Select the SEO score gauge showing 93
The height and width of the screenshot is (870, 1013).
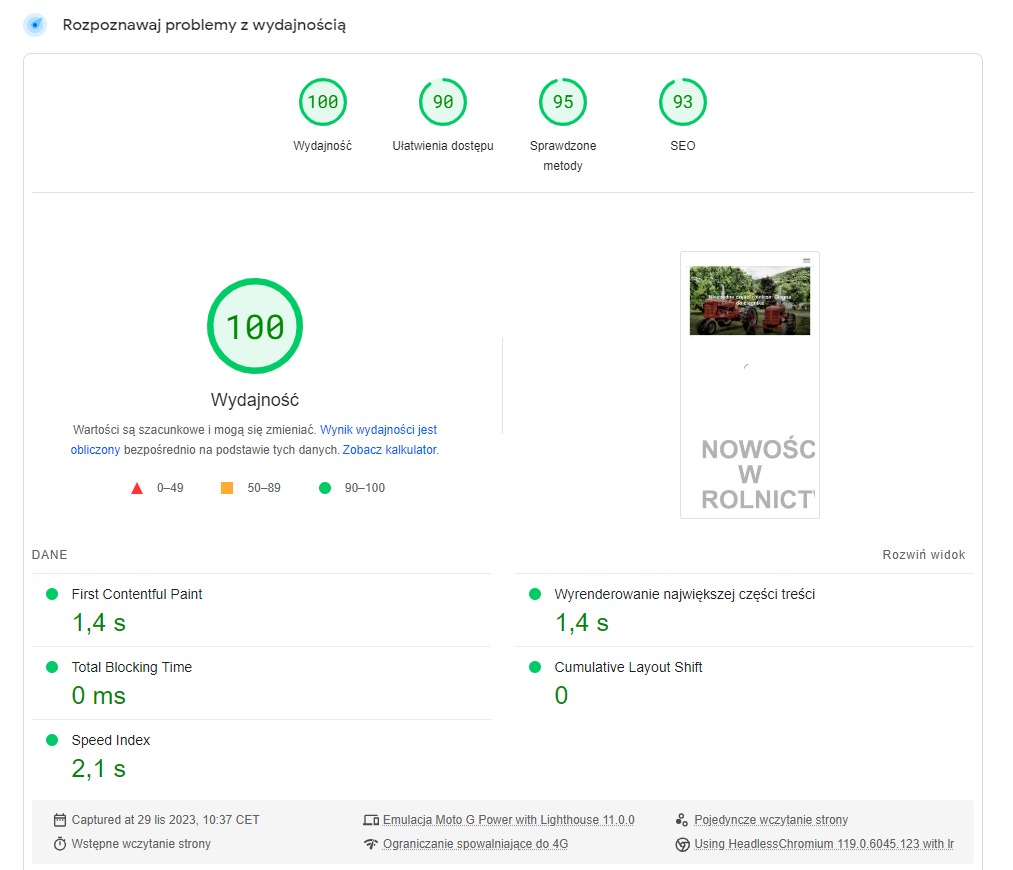[682, 101]
